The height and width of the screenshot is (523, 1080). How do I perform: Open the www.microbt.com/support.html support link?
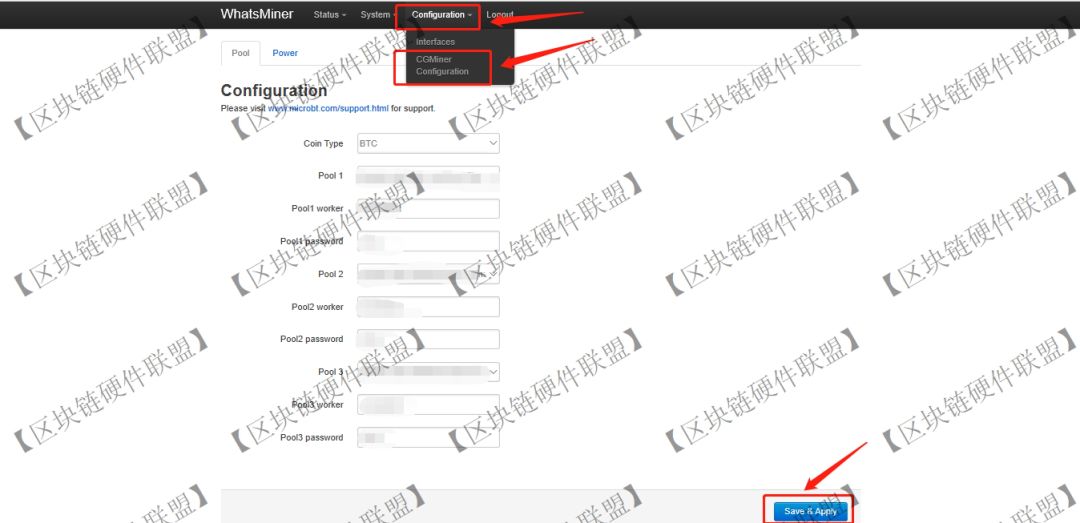tap(329, 108)
